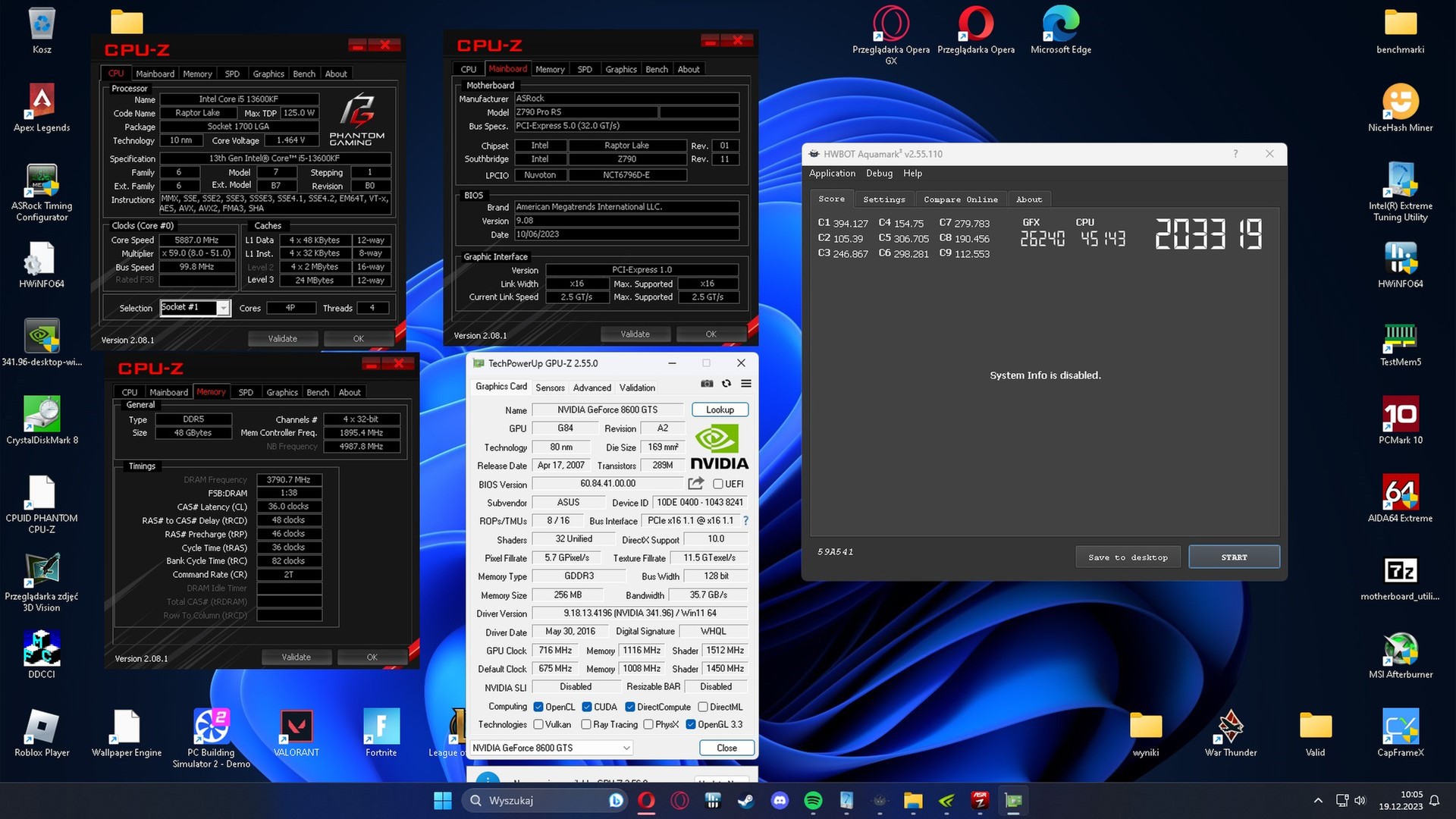The image size is (1456, 819).
Task: Toggle the DirectCompute checkbox
Action: pos(629,707)
